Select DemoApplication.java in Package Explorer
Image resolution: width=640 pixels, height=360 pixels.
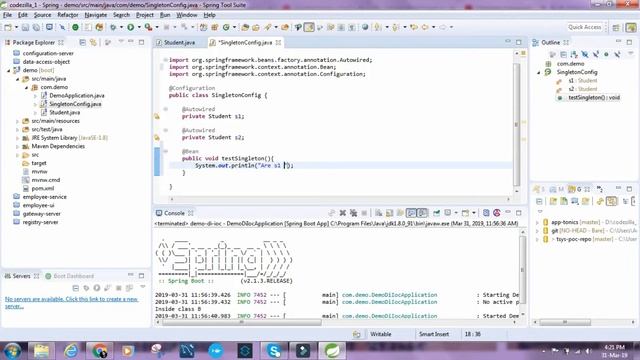coord(77,96)
